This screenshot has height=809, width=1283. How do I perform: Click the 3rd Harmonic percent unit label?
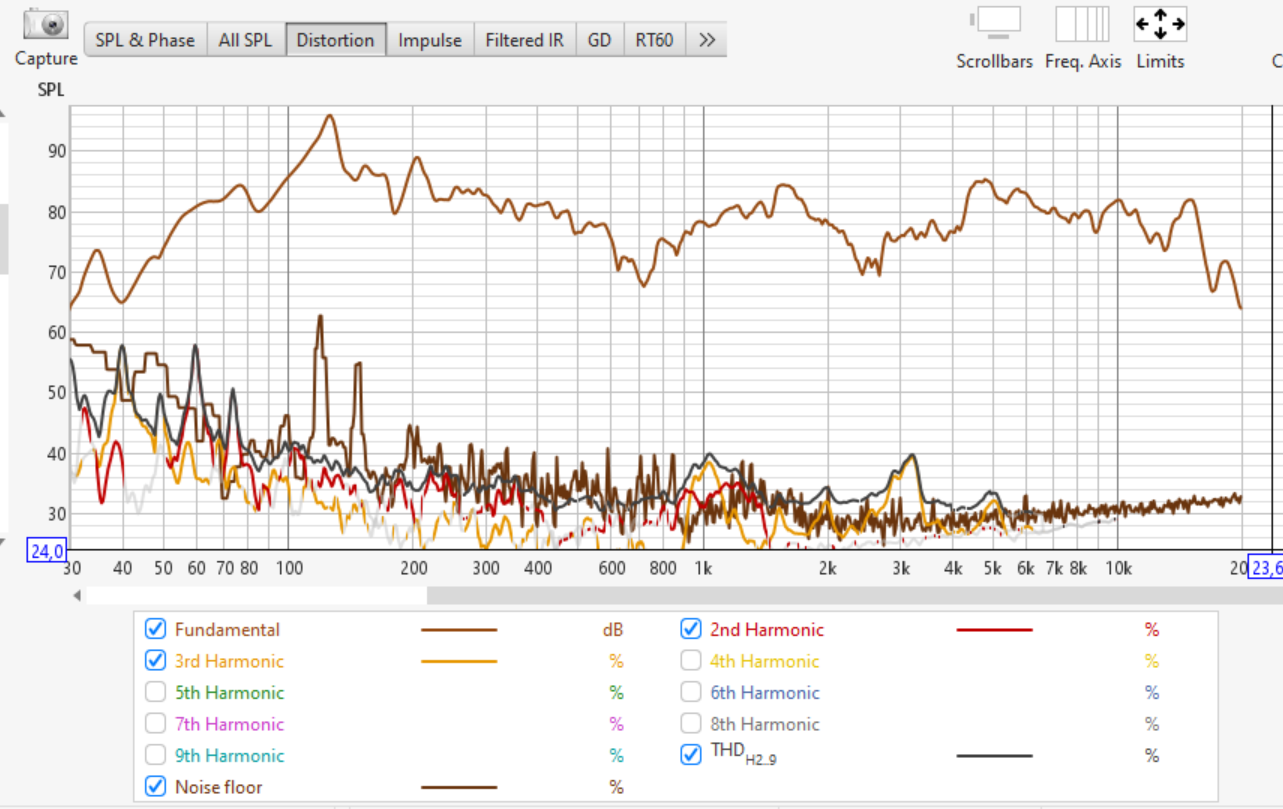click(x=616, y=661)
